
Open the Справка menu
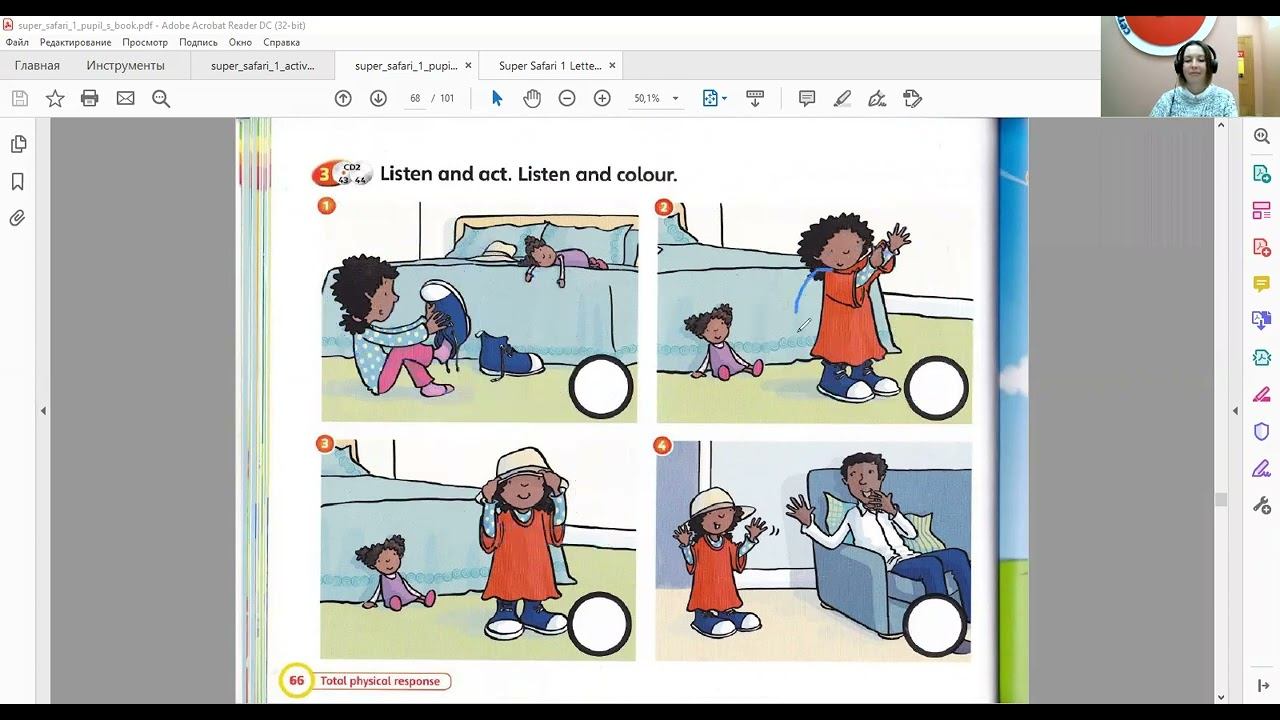282,42
